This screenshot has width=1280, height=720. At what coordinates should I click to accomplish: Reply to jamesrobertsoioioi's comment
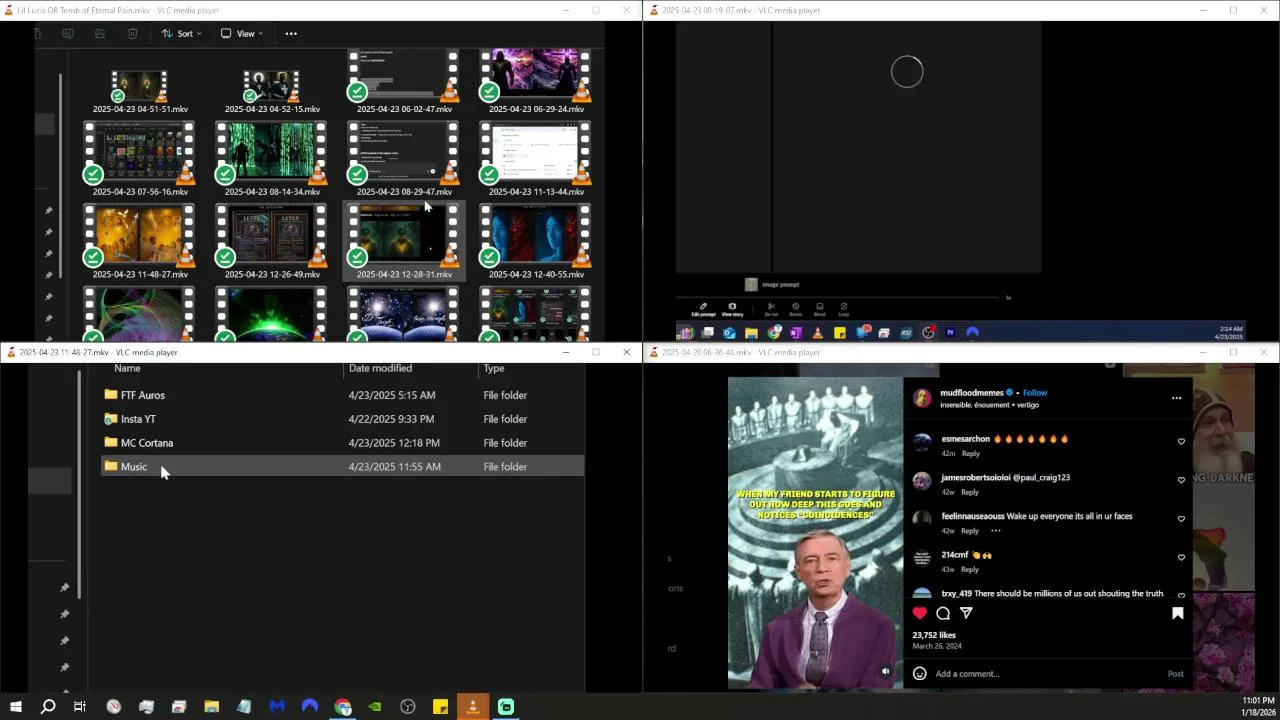pyautogui.click(x=970, y=492)
